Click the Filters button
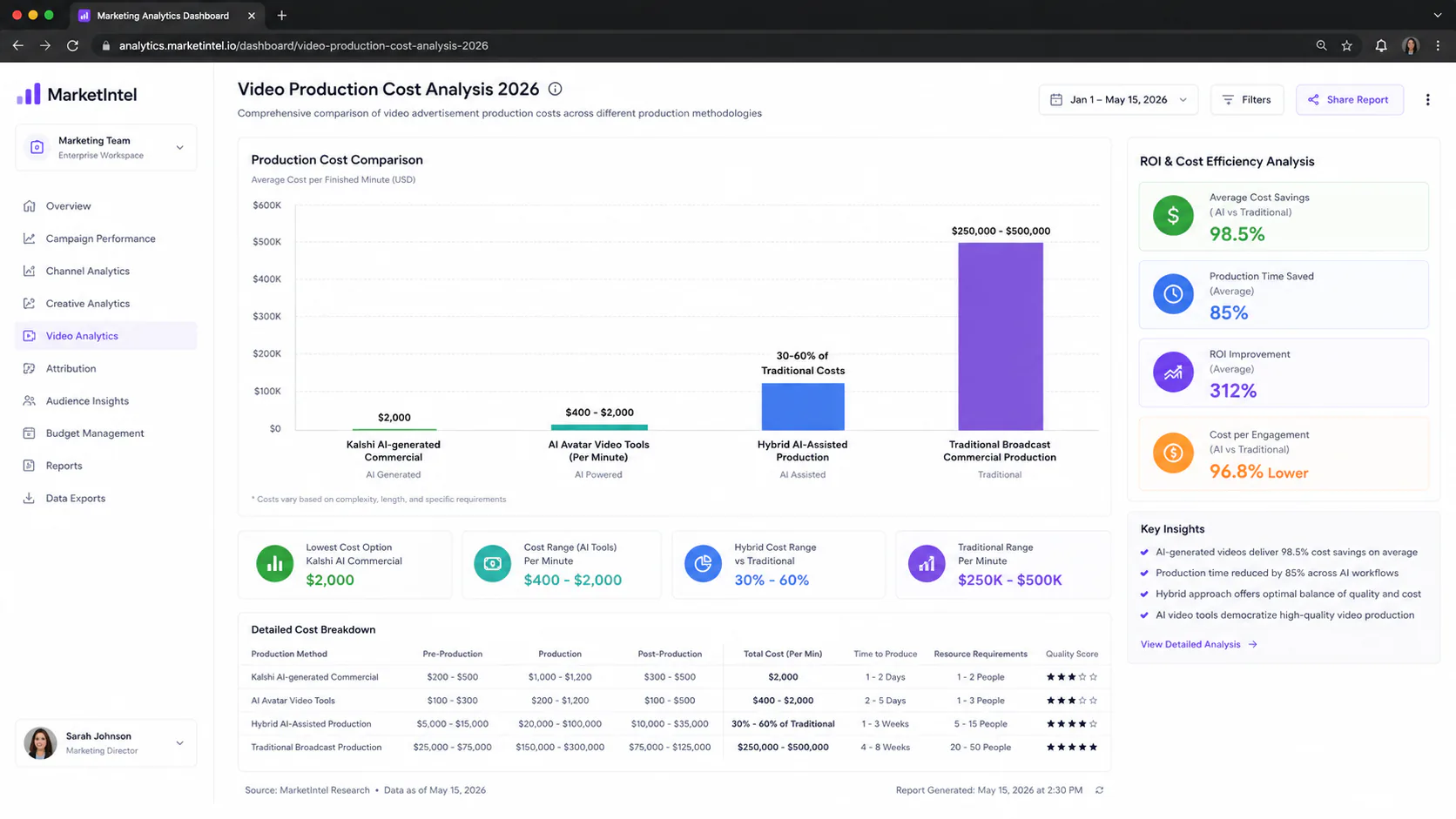Viewport: 1456px width, 819px height. coord(1246,100)
